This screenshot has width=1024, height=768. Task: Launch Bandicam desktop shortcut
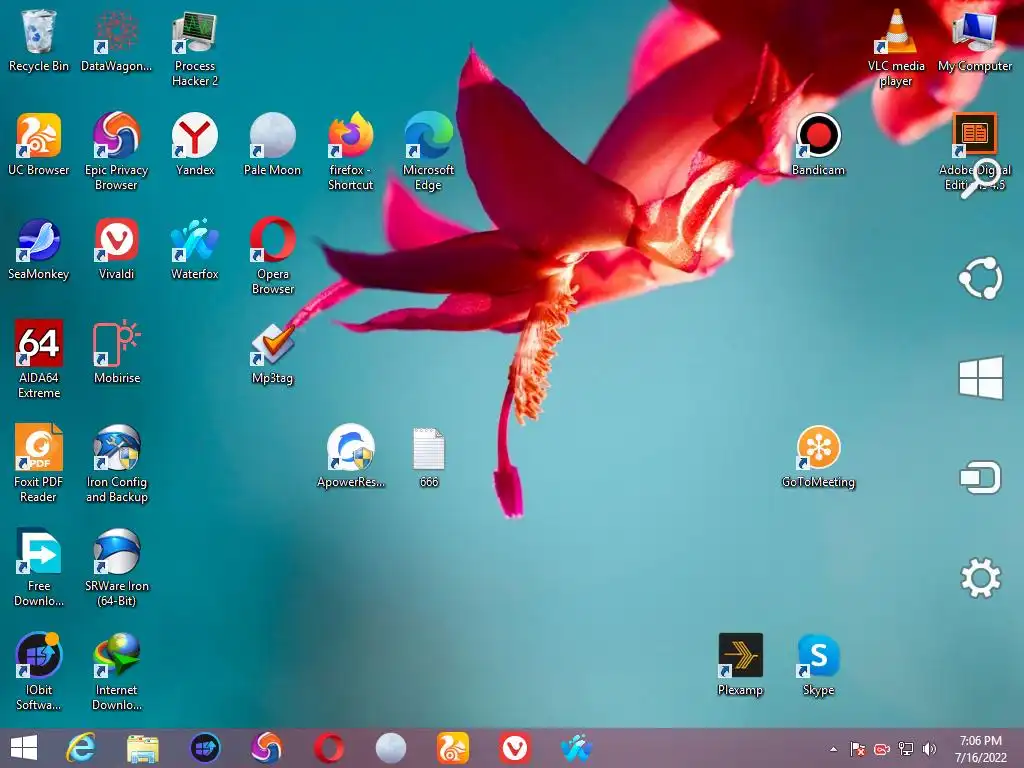[x=818, y=144]
